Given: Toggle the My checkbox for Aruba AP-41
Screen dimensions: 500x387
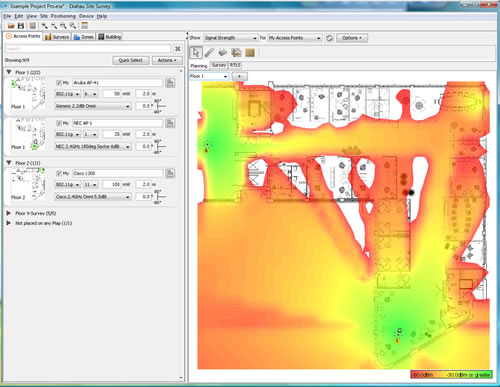Looking at the screenshot, I should (x=59, y=83).
